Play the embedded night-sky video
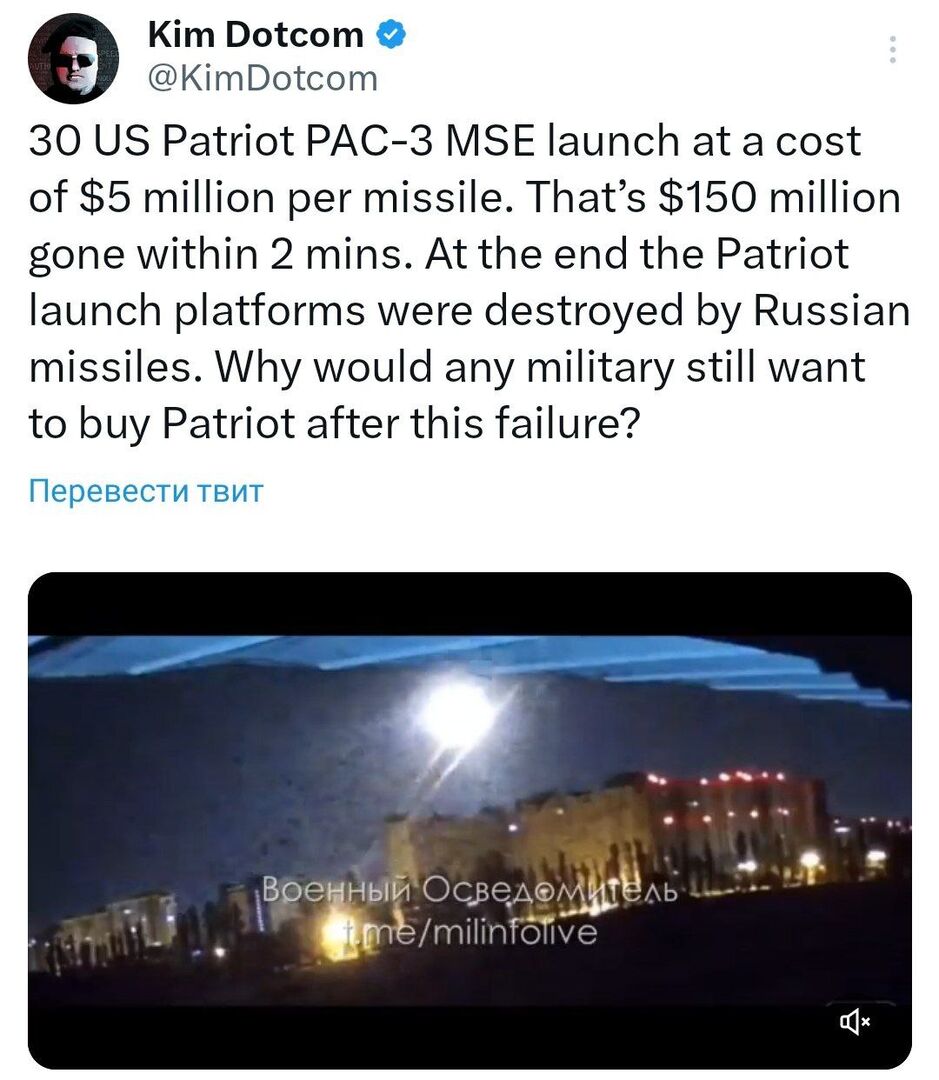This screenshot has height=1080, width=939. [469, 820]
